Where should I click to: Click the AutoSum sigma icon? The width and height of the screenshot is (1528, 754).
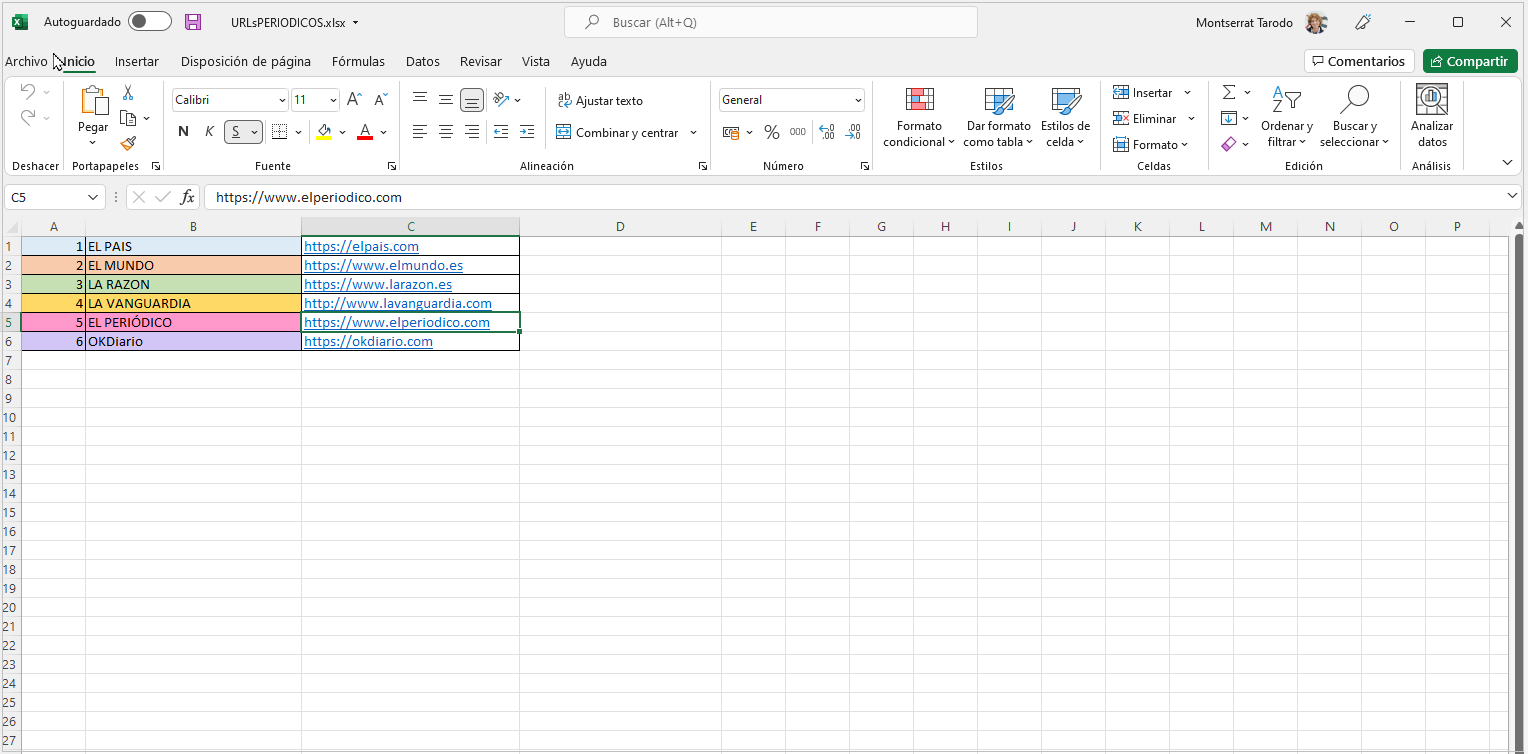1229,92
